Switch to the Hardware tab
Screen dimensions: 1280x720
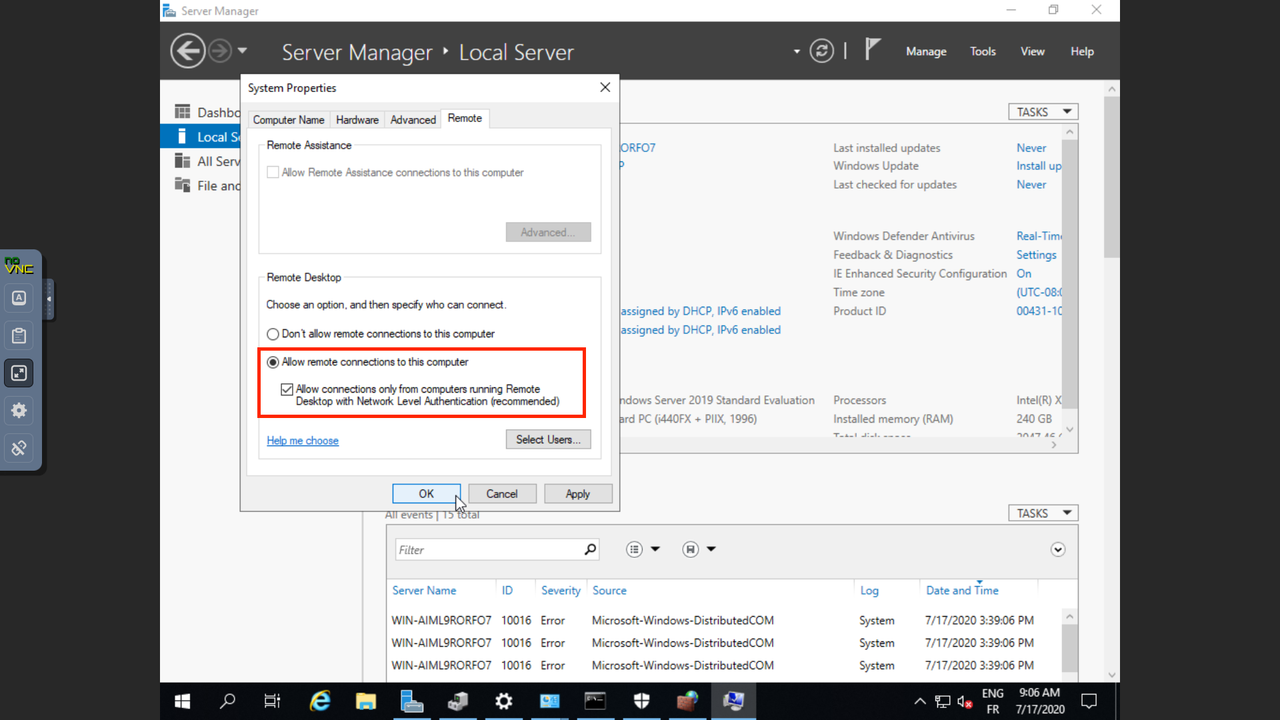pos(357,119)
